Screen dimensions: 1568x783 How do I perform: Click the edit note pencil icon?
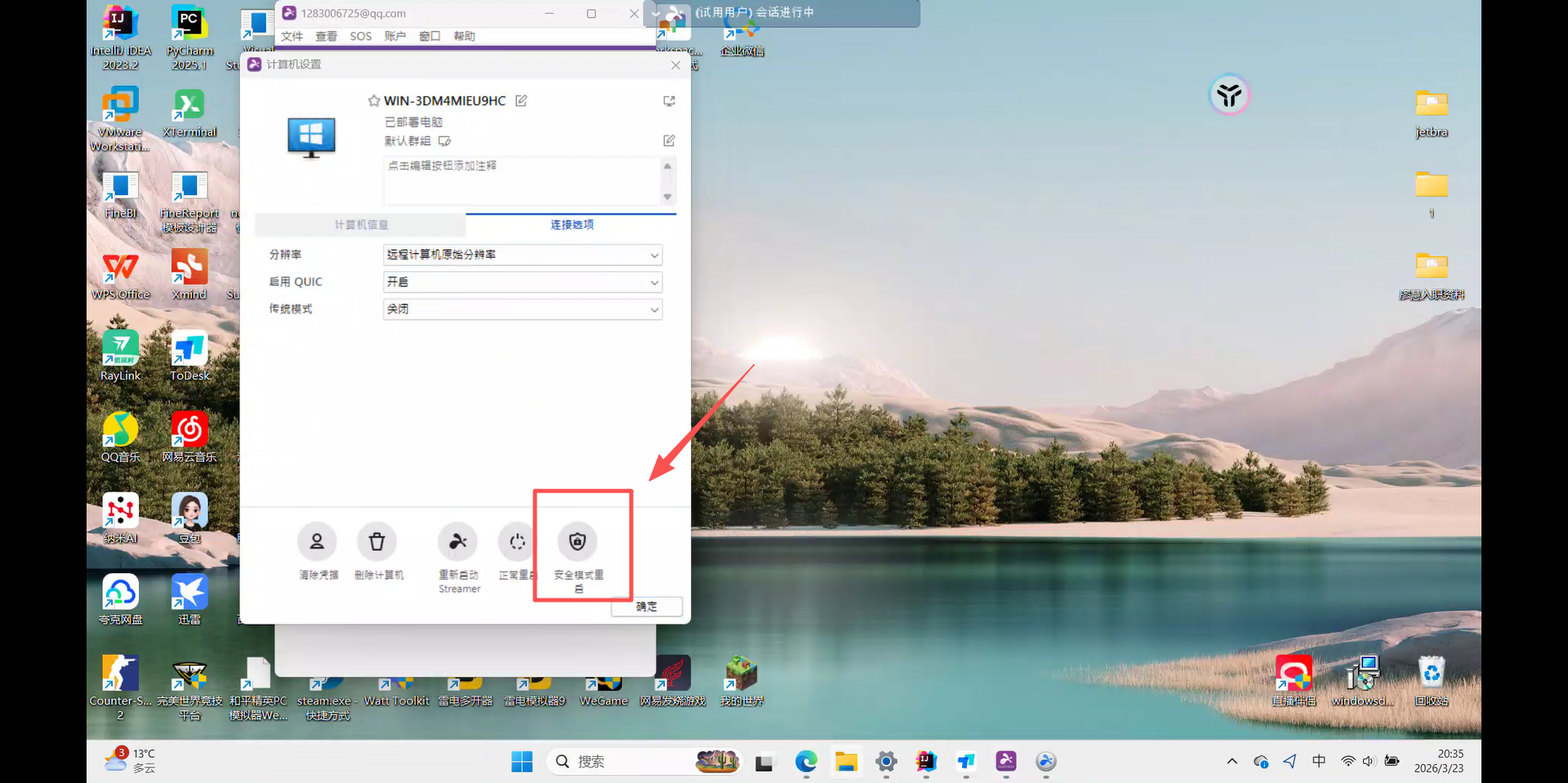(669, 140)
